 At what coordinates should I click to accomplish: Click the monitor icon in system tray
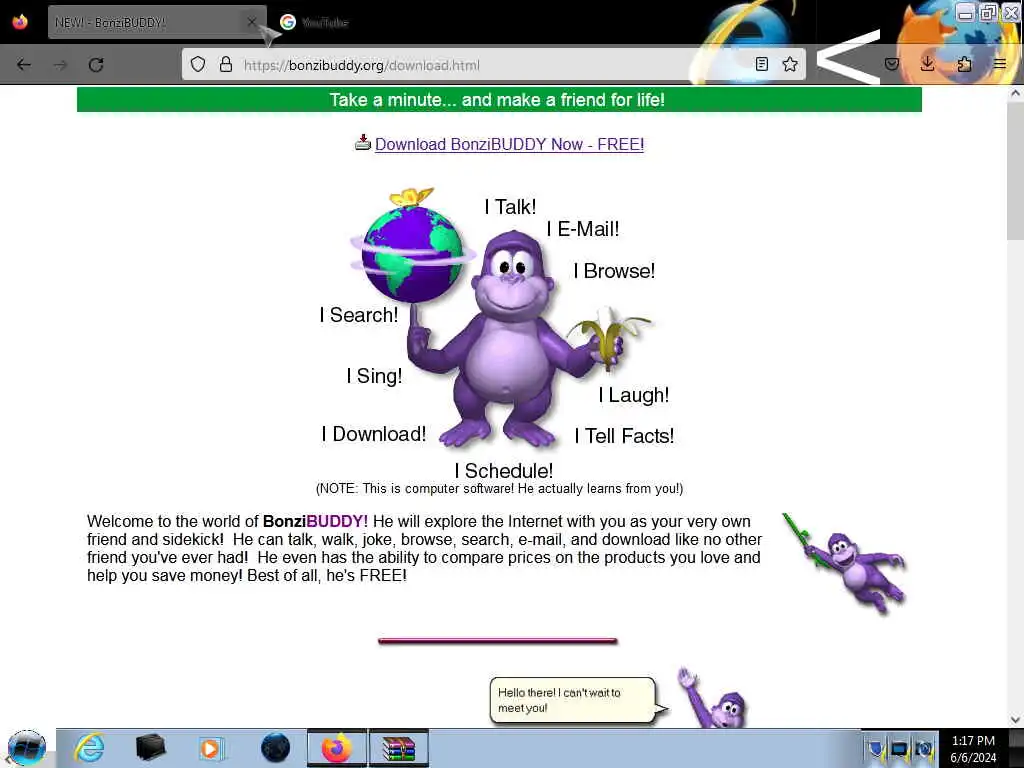point(899,748)
